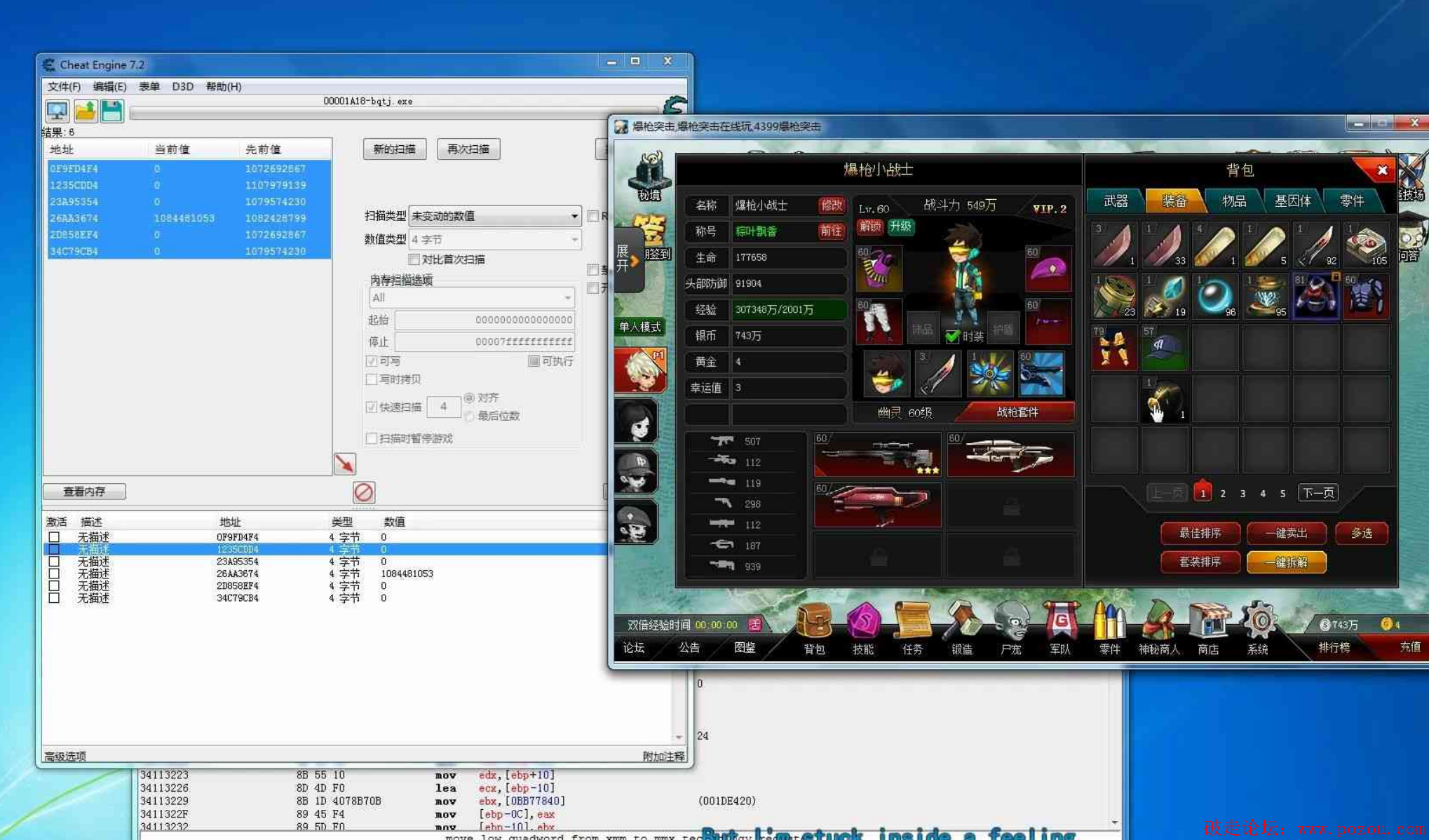
Task: Open the 扫描类型 dropdown
Action: [494, 216]
